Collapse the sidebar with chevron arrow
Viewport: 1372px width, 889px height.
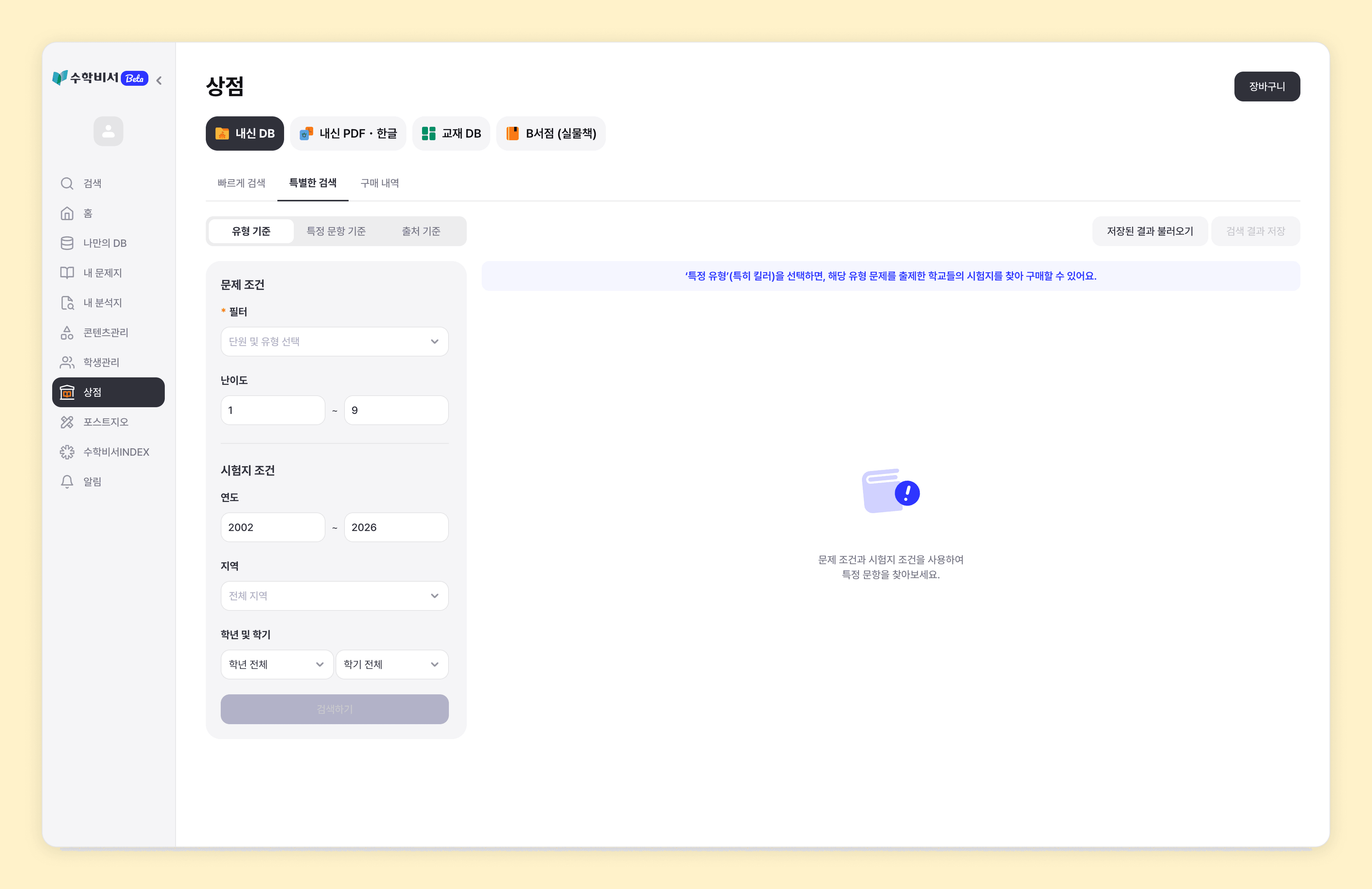coord(159,80)
